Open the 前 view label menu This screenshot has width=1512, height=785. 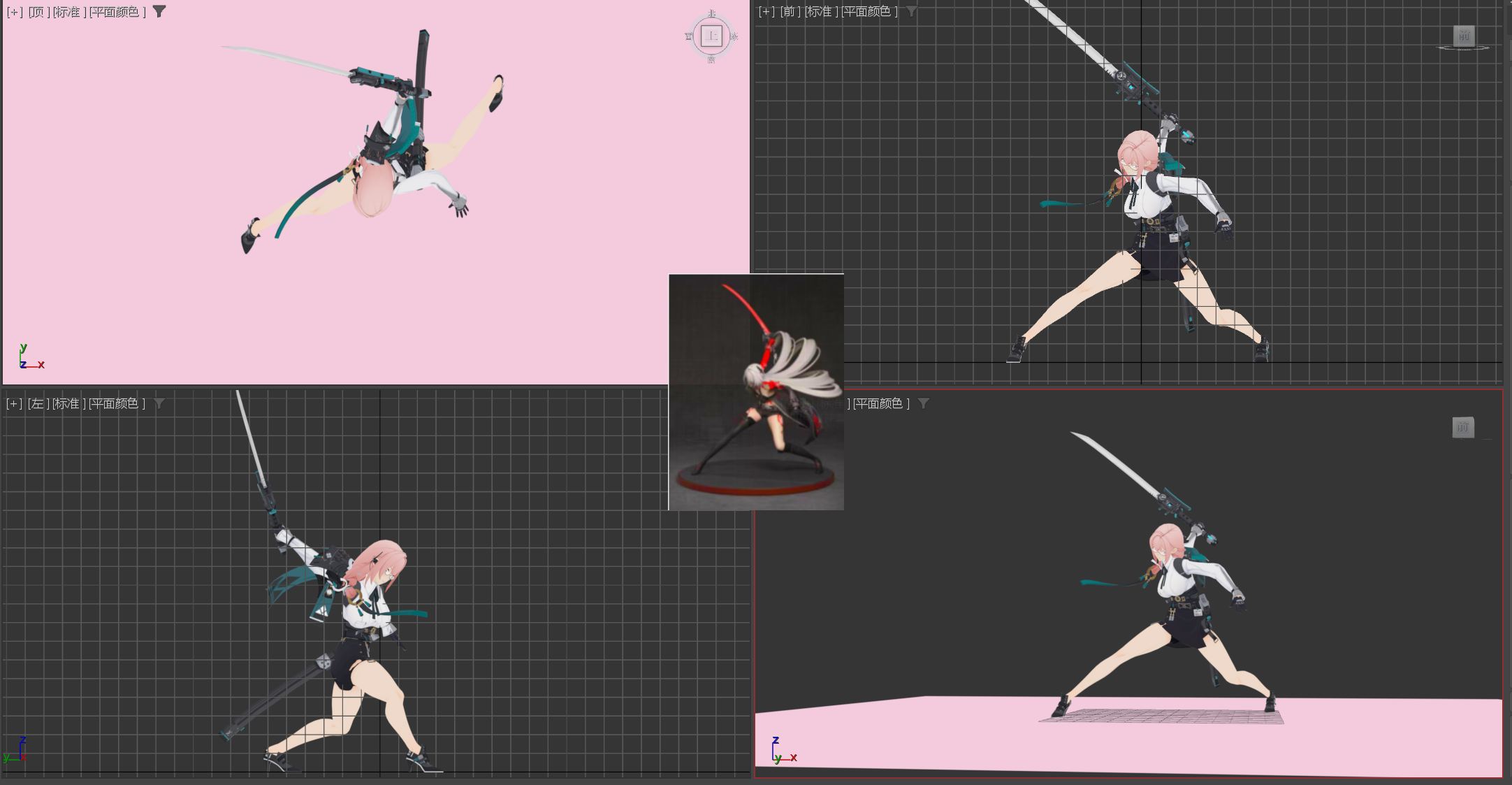coord(790,12)
